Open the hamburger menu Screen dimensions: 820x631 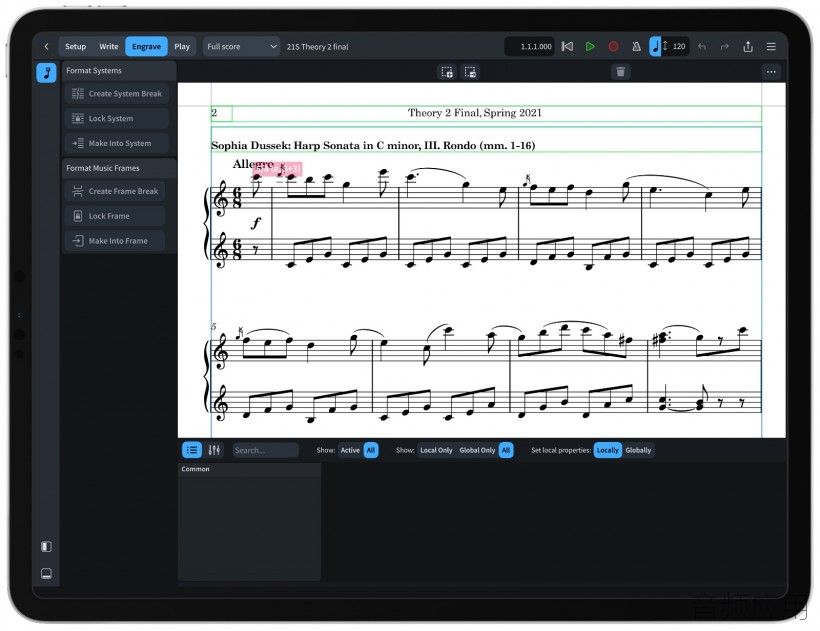coord(771,47)
